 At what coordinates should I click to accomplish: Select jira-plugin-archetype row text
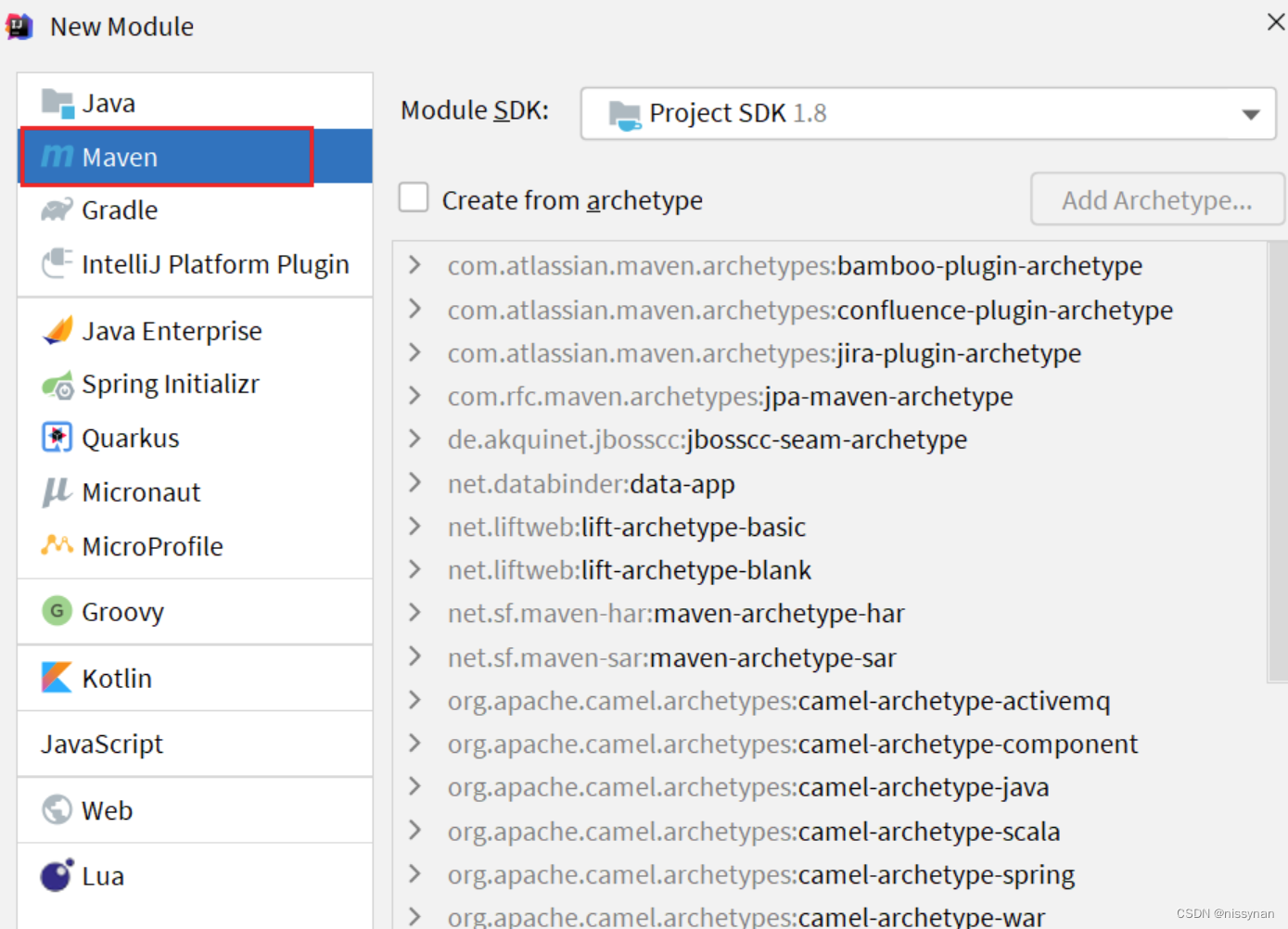pyautogui.click(x=764, y=353)
